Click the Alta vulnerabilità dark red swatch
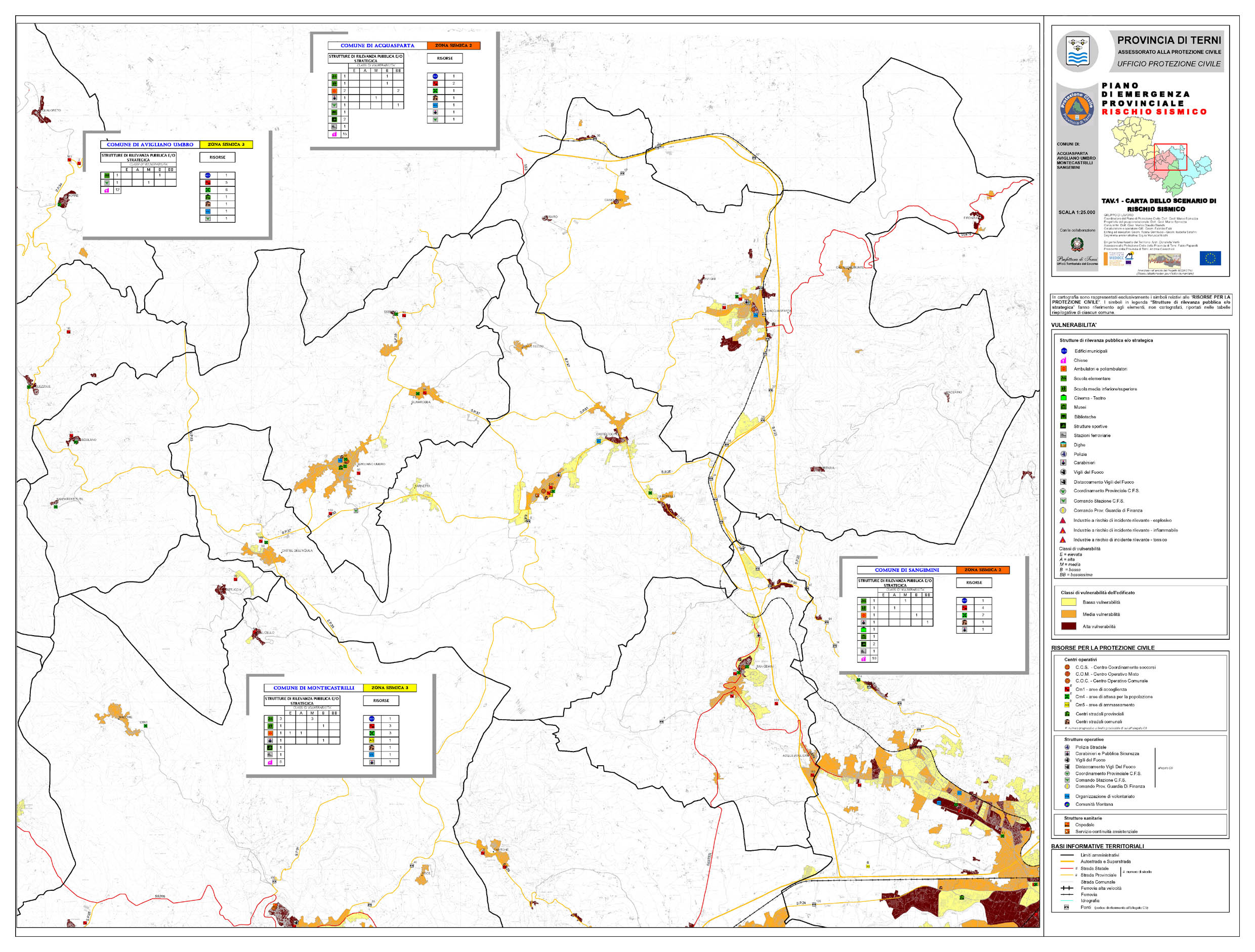Viewport: 1255px width, 952px height. click(x=1069, y=627)
